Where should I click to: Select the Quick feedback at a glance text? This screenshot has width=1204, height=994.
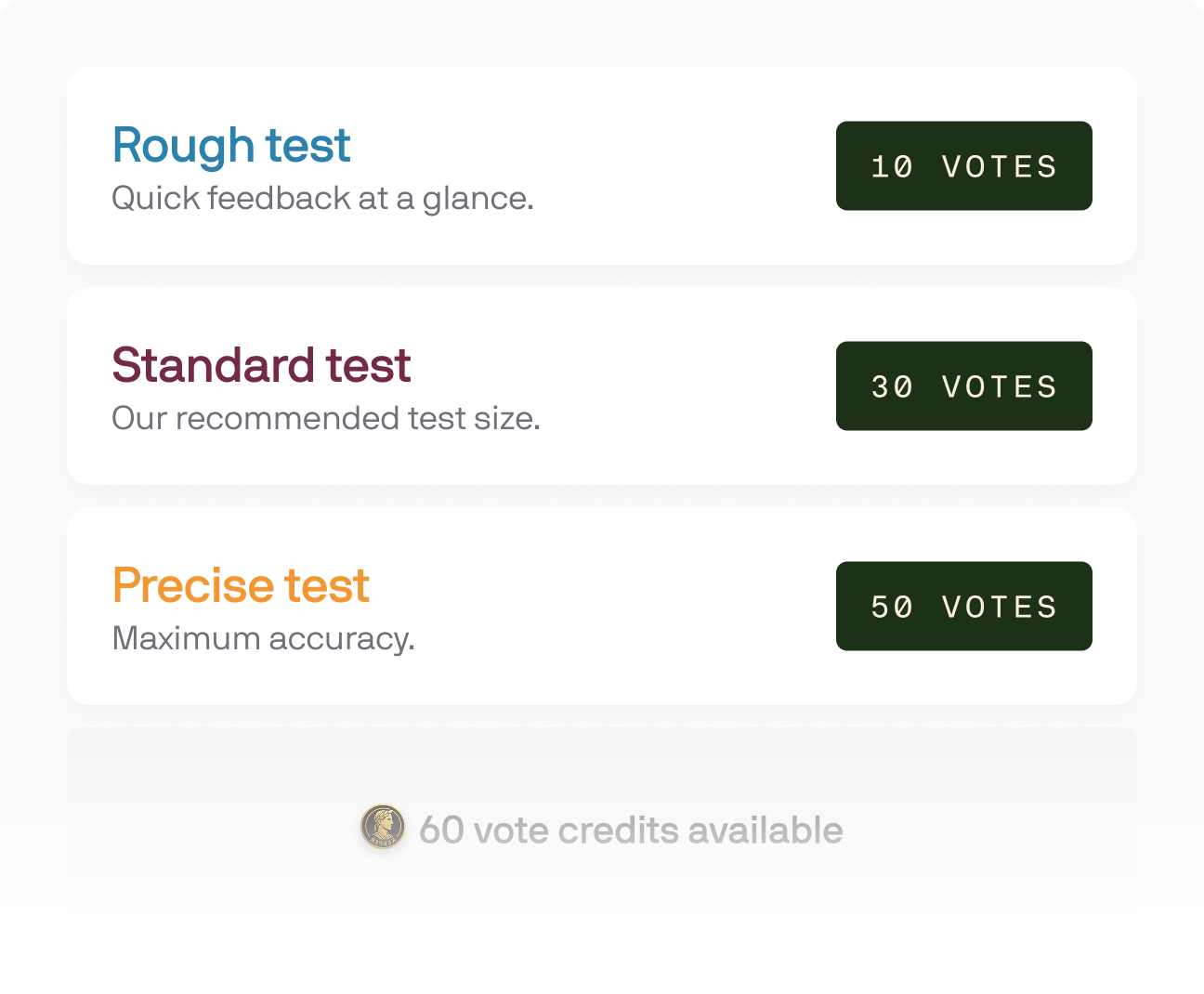point(323,197)
